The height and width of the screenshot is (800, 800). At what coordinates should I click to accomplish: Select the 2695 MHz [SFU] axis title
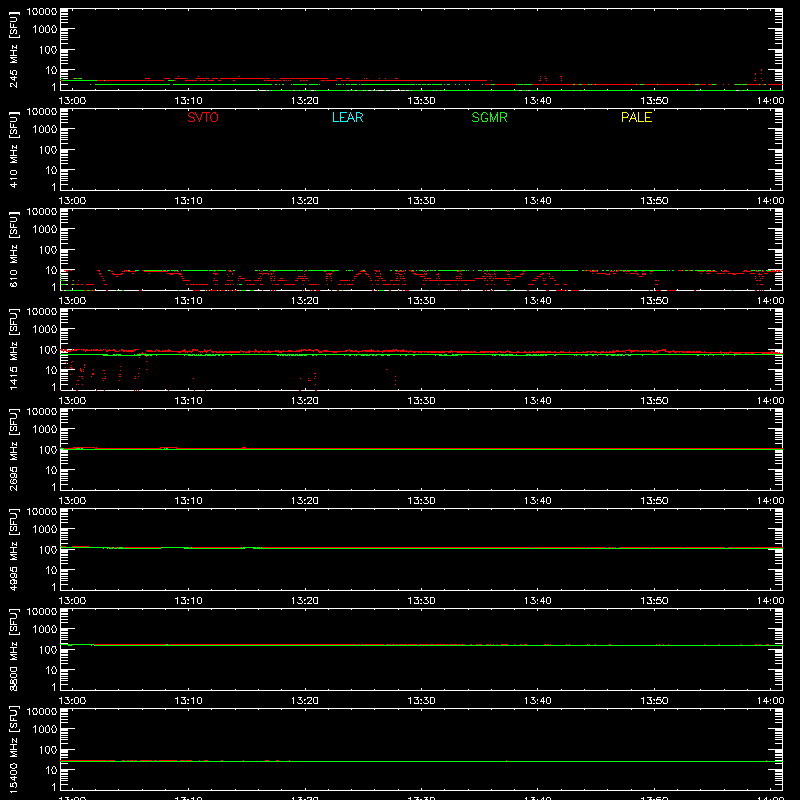click(x=13, y=449)
